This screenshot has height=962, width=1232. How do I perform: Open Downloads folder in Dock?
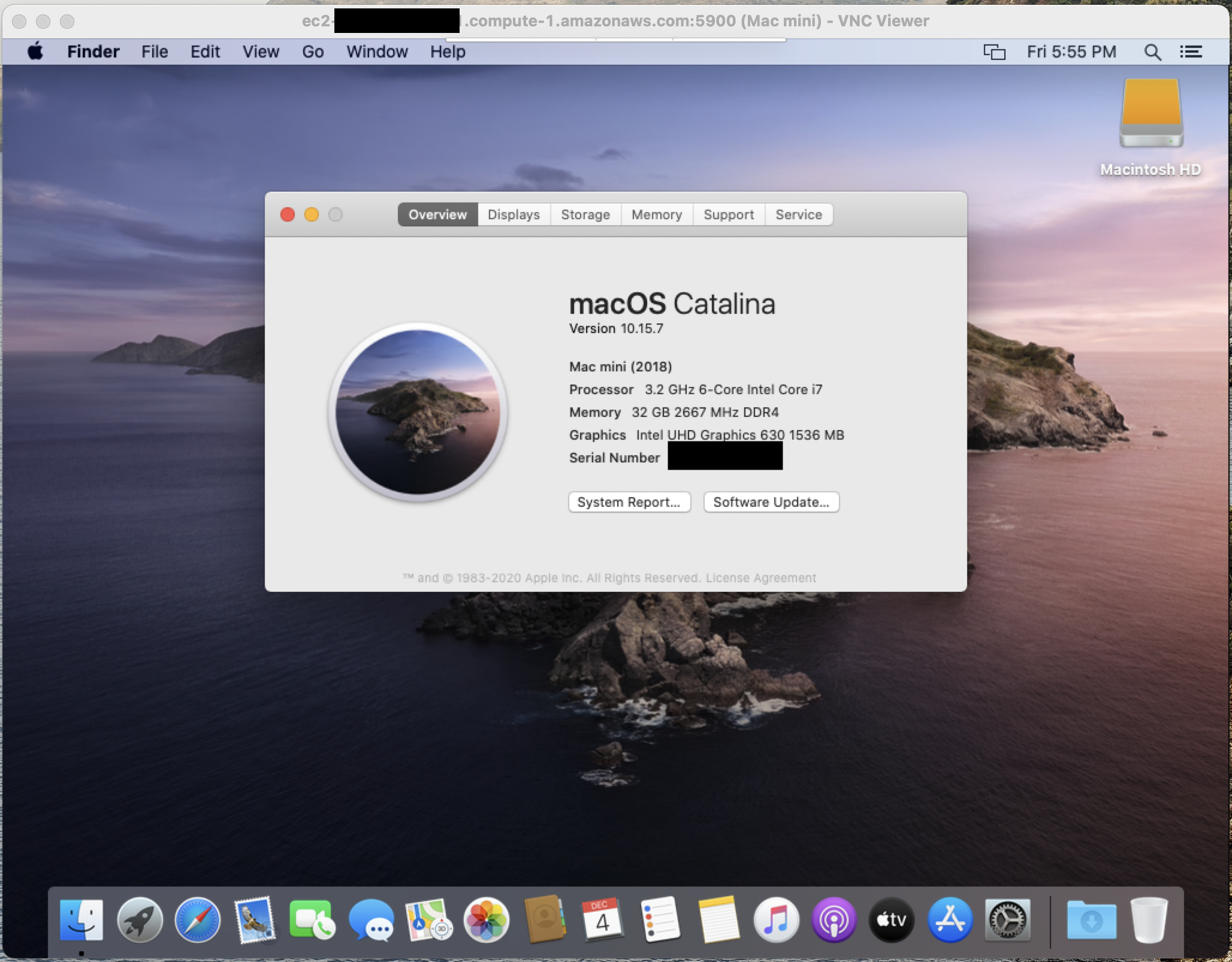click(x=1091, y=920)
